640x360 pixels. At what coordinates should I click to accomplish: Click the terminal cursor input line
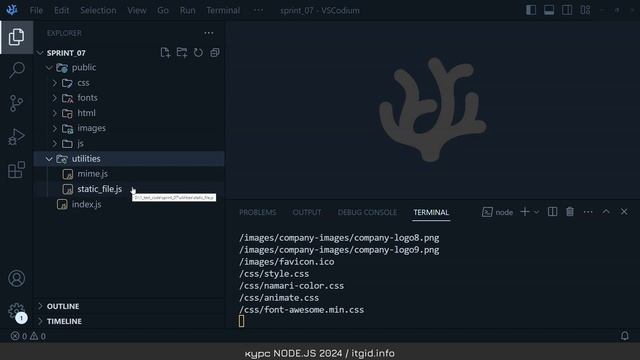pos(242,322)
